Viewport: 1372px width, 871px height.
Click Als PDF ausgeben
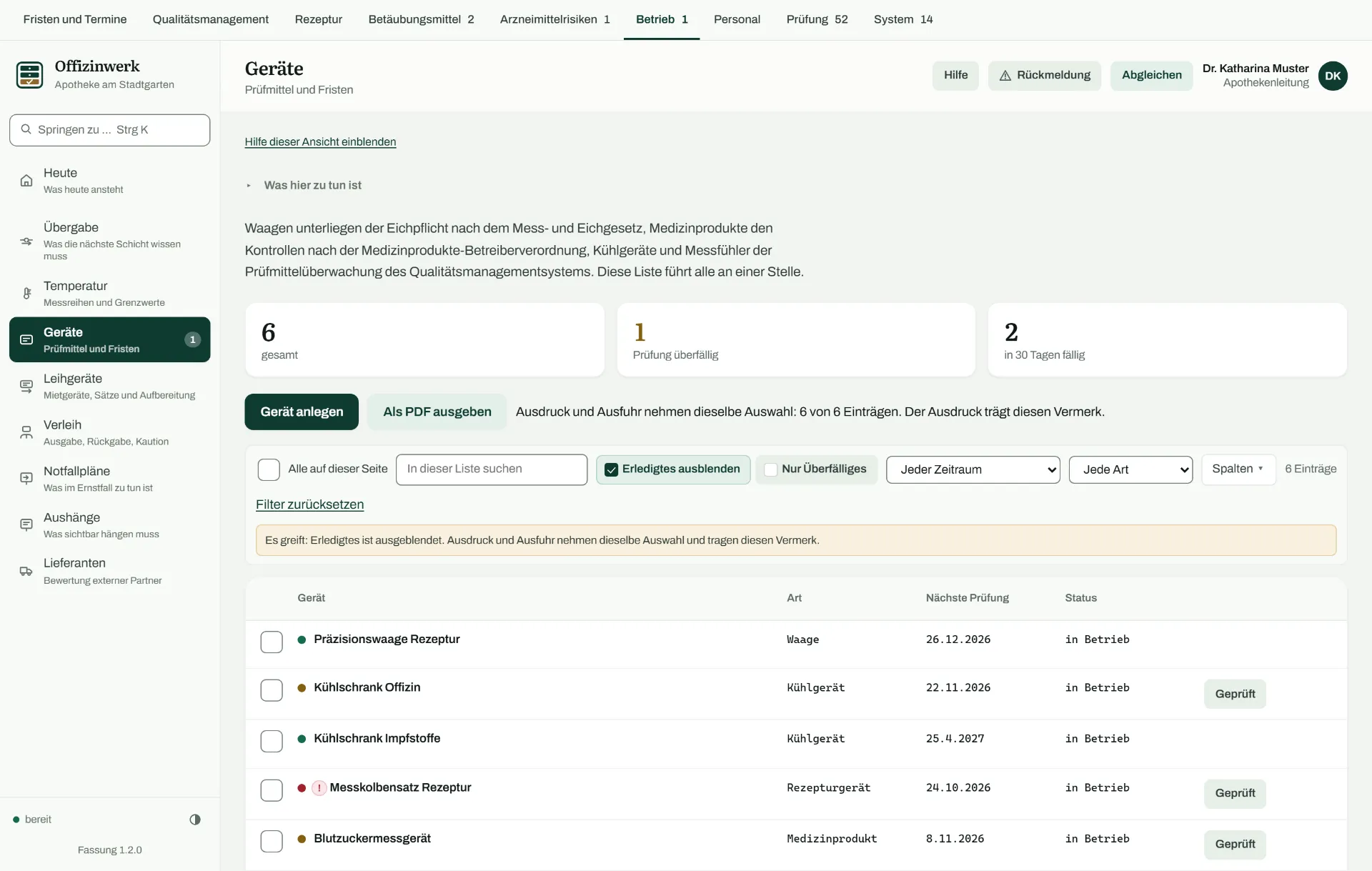click(x=437, y=412)
